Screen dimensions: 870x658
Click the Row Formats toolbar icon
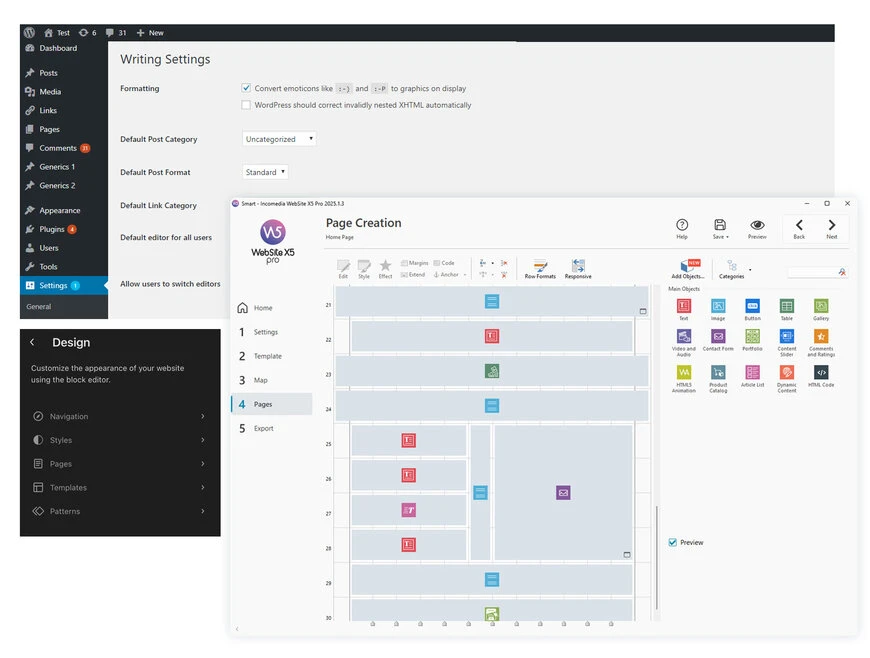click(x=539, y=266)
